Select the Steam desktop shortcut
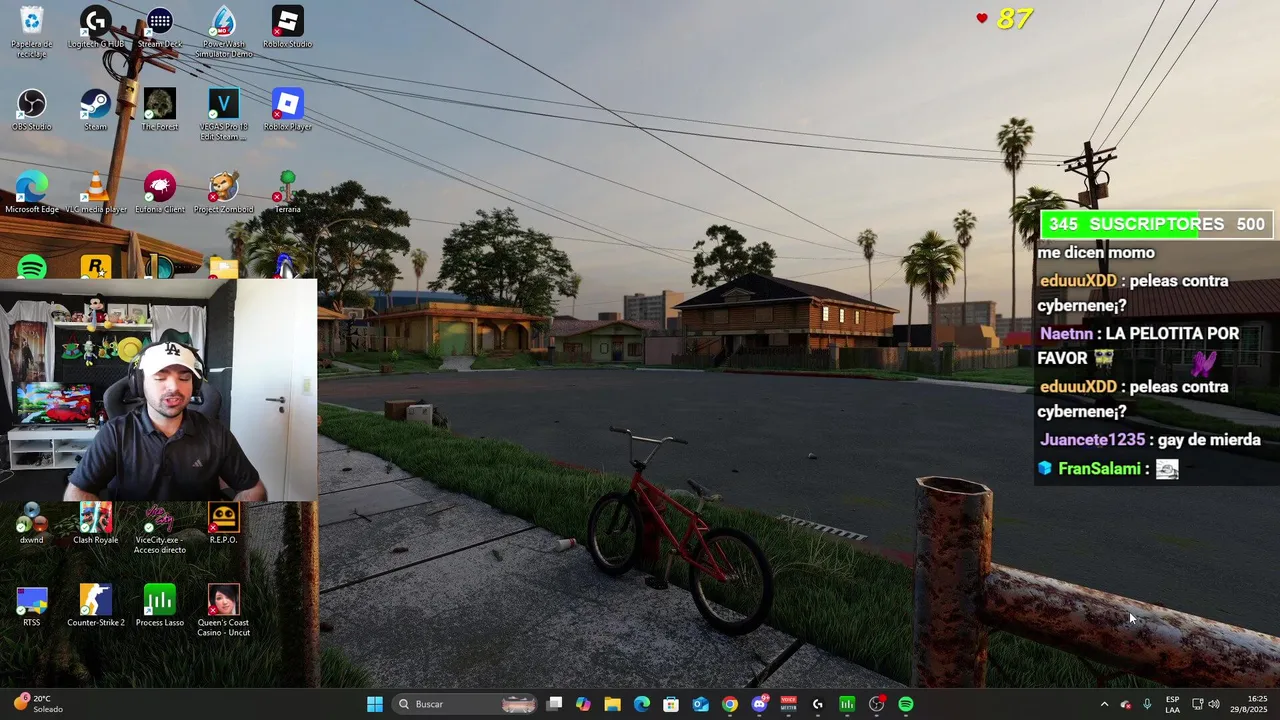 coord(96,110)
